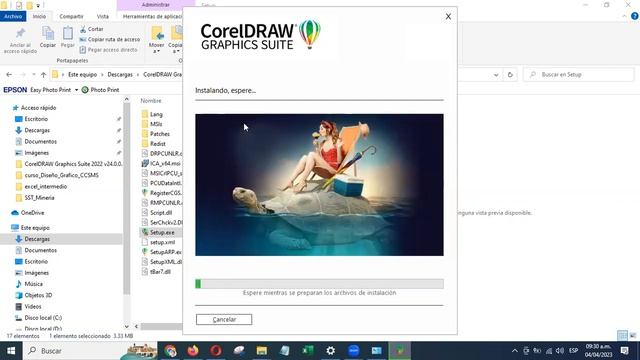Select the MSIs folder

click(156, 124)
